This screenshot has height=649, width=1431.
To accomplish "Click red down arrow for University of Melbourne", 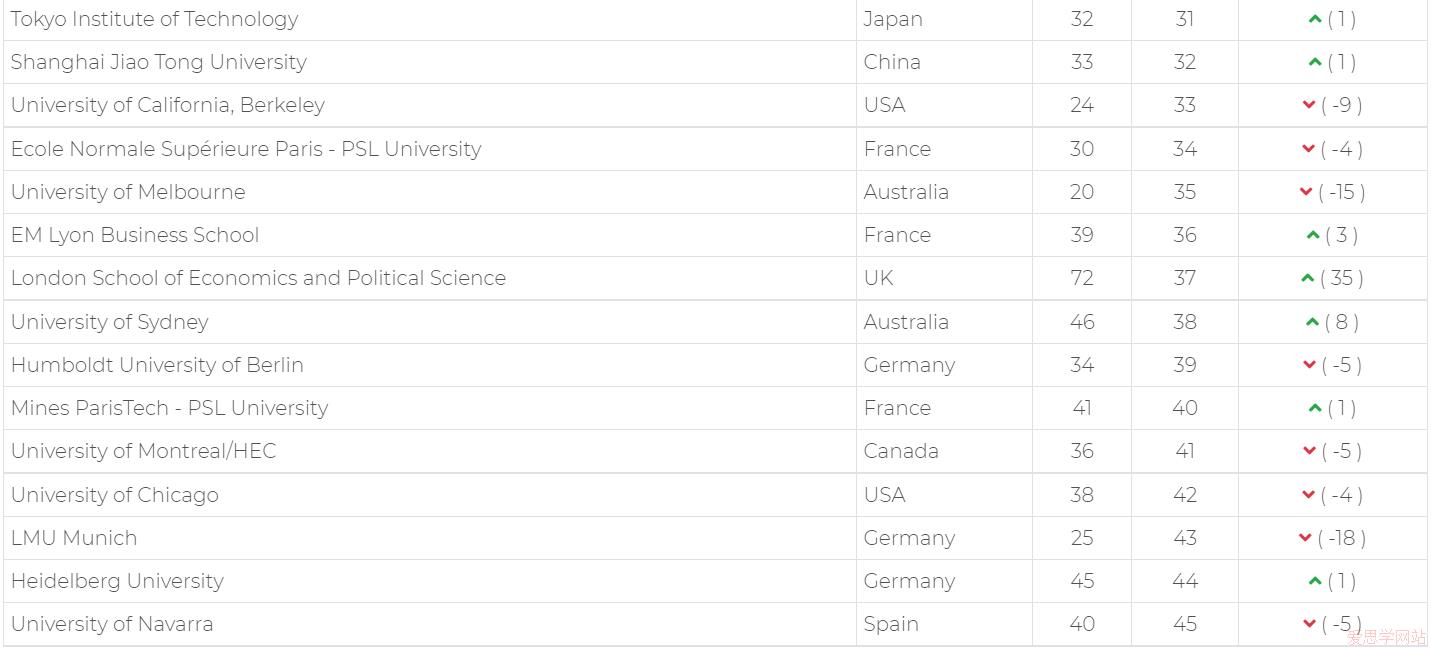I will click(x=1305, y=192).
